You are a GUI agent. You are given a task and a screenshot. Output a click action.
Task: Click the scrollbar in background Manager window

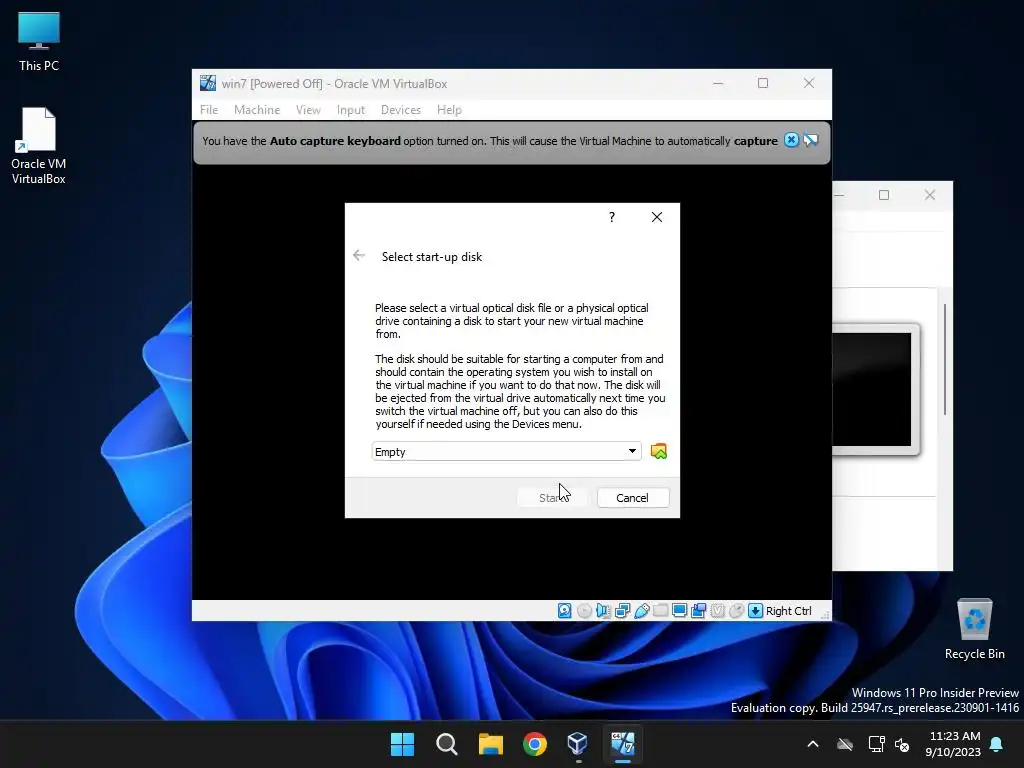(945, 359)
